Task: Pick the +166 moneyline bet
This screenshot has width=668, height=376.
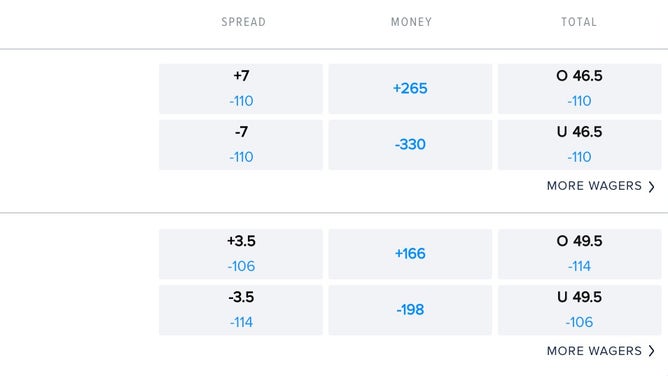Action: (410, 254)
